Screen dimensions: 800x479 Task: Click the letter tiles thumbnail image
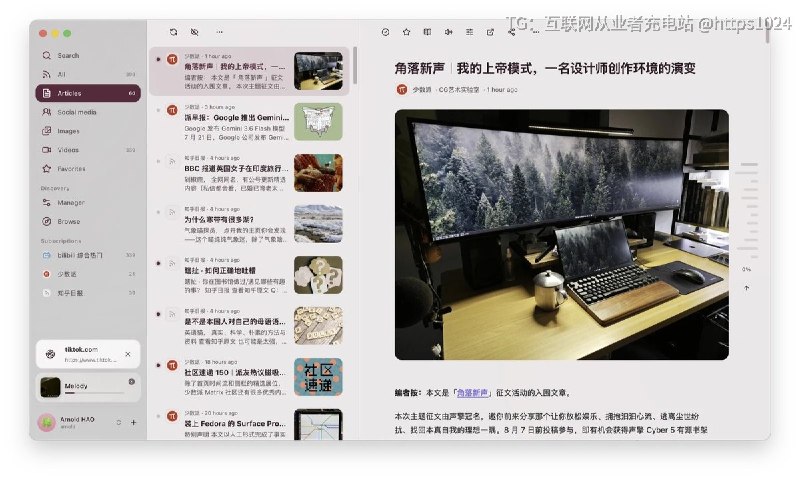pyautogui.click(x=318, y=326)
